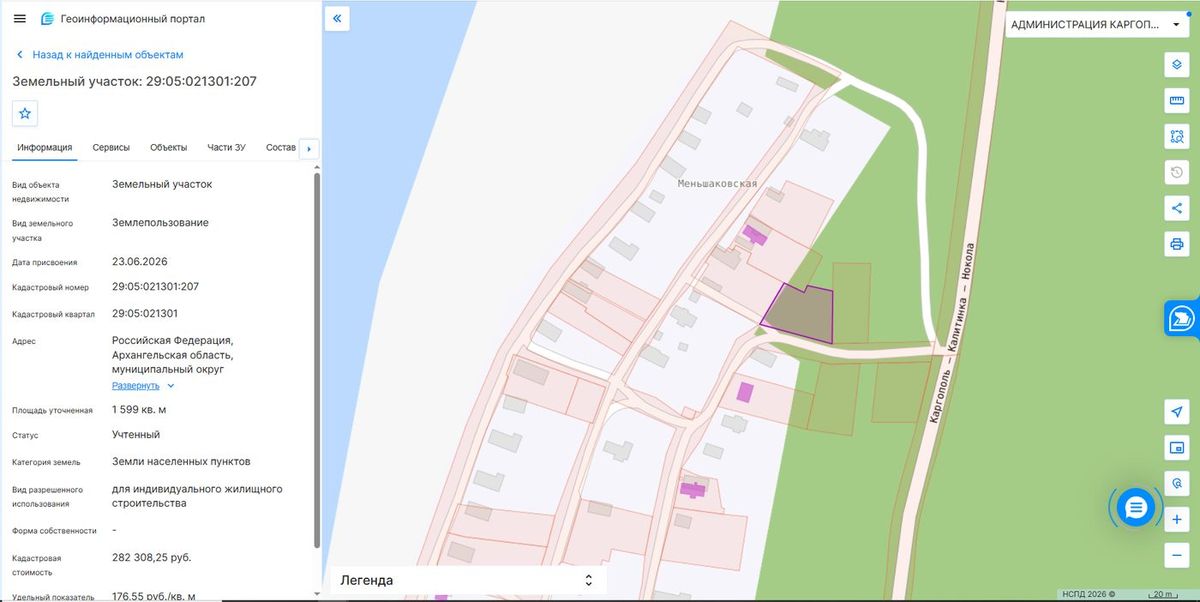The height and width of the screenshot is (602, 1200).
Task: Click the target search icon above zoom controls
Action: point(1177,483)
